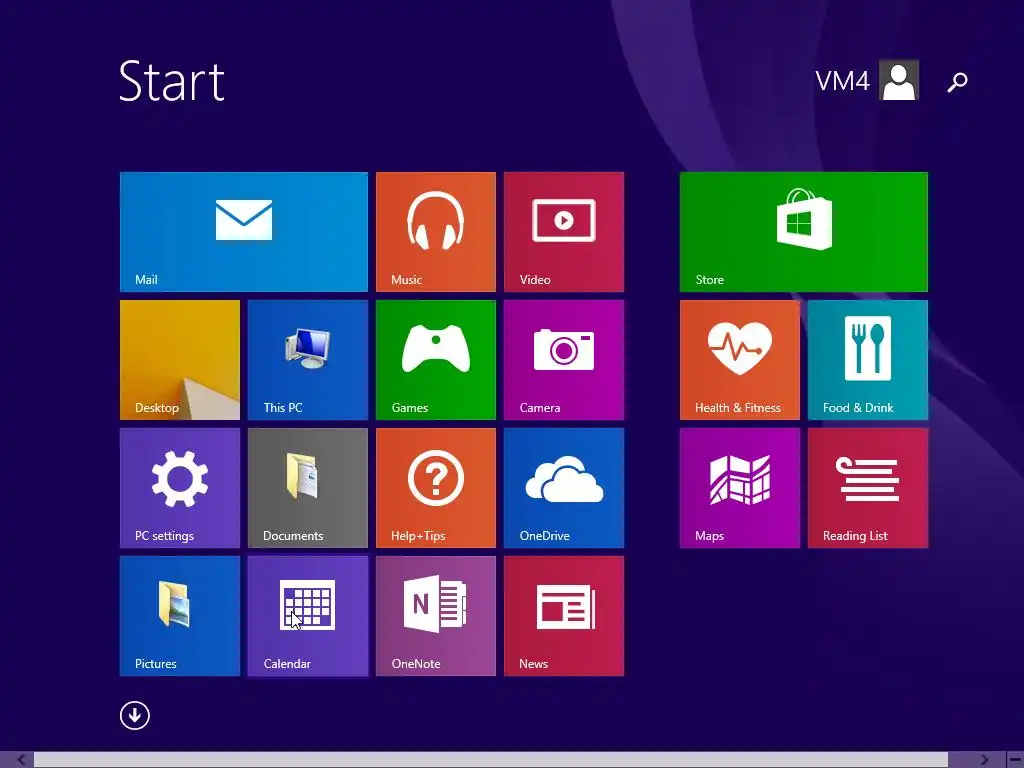Viewport: 1024px width, 768px height.
Task: Click the horizontal scrollbar track
Action: [x=490, y=760]
